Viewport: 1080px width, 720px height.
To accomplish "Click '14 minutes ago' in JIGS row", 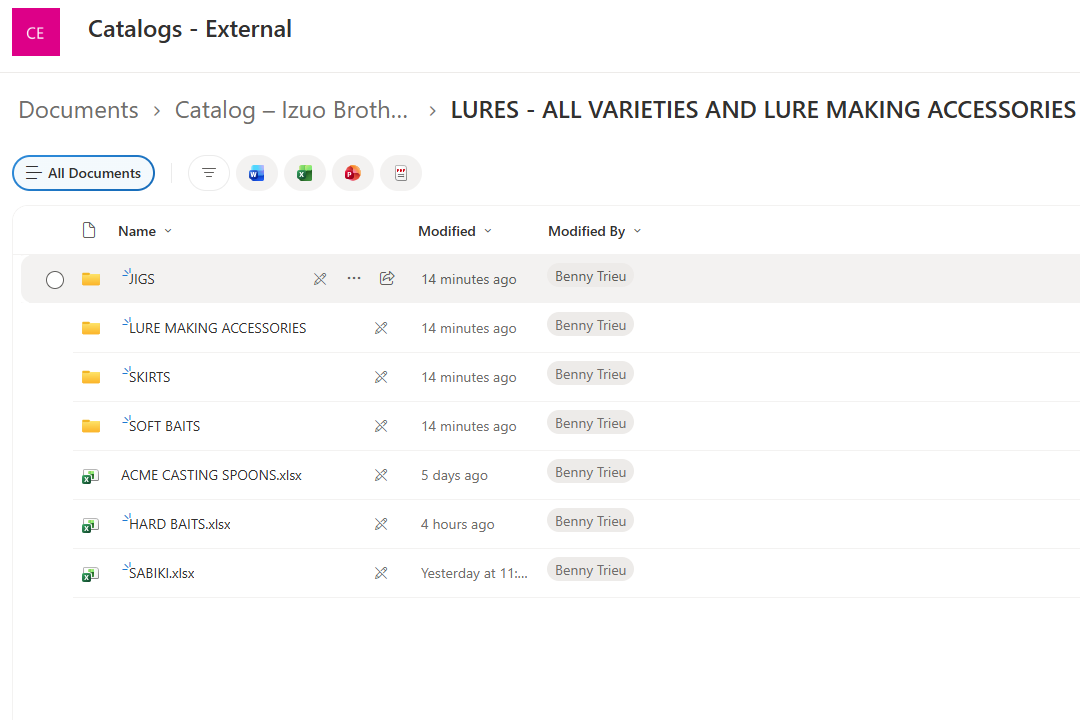I will coord(468,279).
